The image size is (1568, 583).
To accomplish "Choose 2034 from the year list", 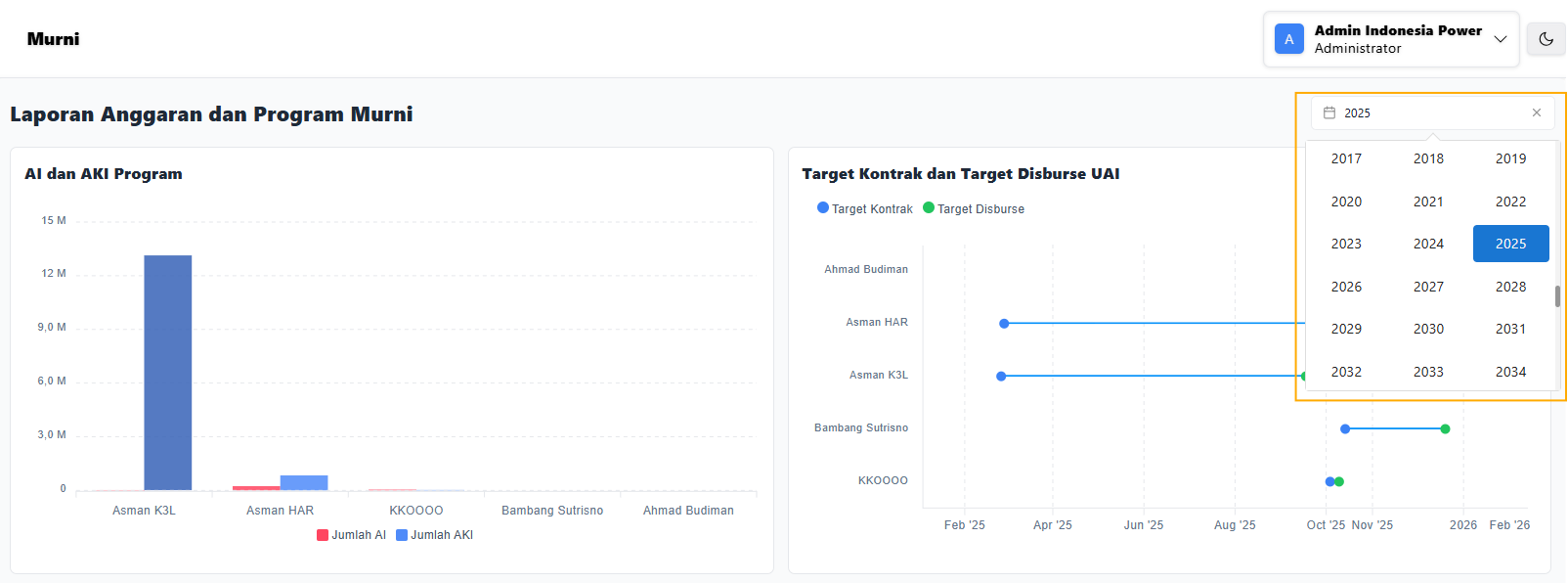I will tap(1510, 372).
